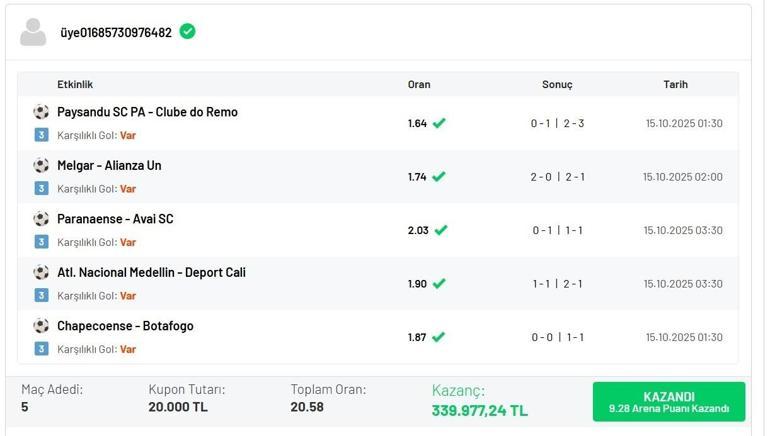The width and height of the screenshot is (770, 436).
Task: Click the KAZANDI green button
Action: [x=669, y=402]
